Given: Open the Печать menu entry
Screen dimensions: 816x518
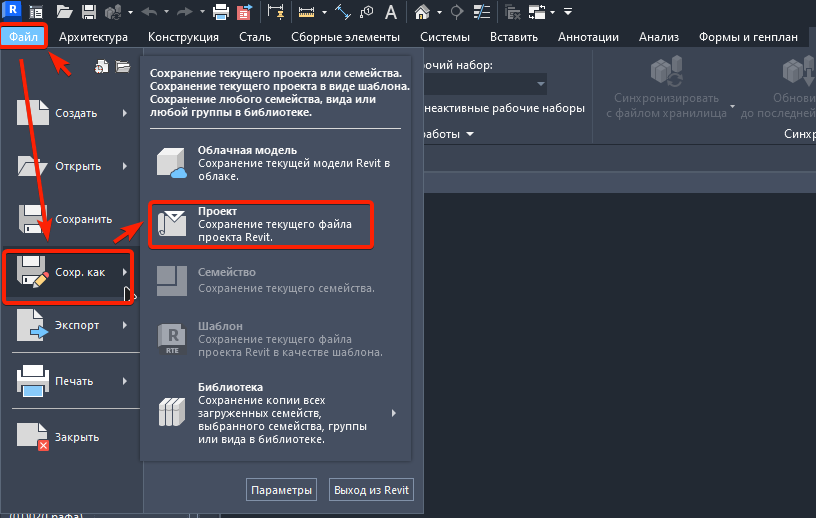Looking at the screenshot, I should 72,381.
